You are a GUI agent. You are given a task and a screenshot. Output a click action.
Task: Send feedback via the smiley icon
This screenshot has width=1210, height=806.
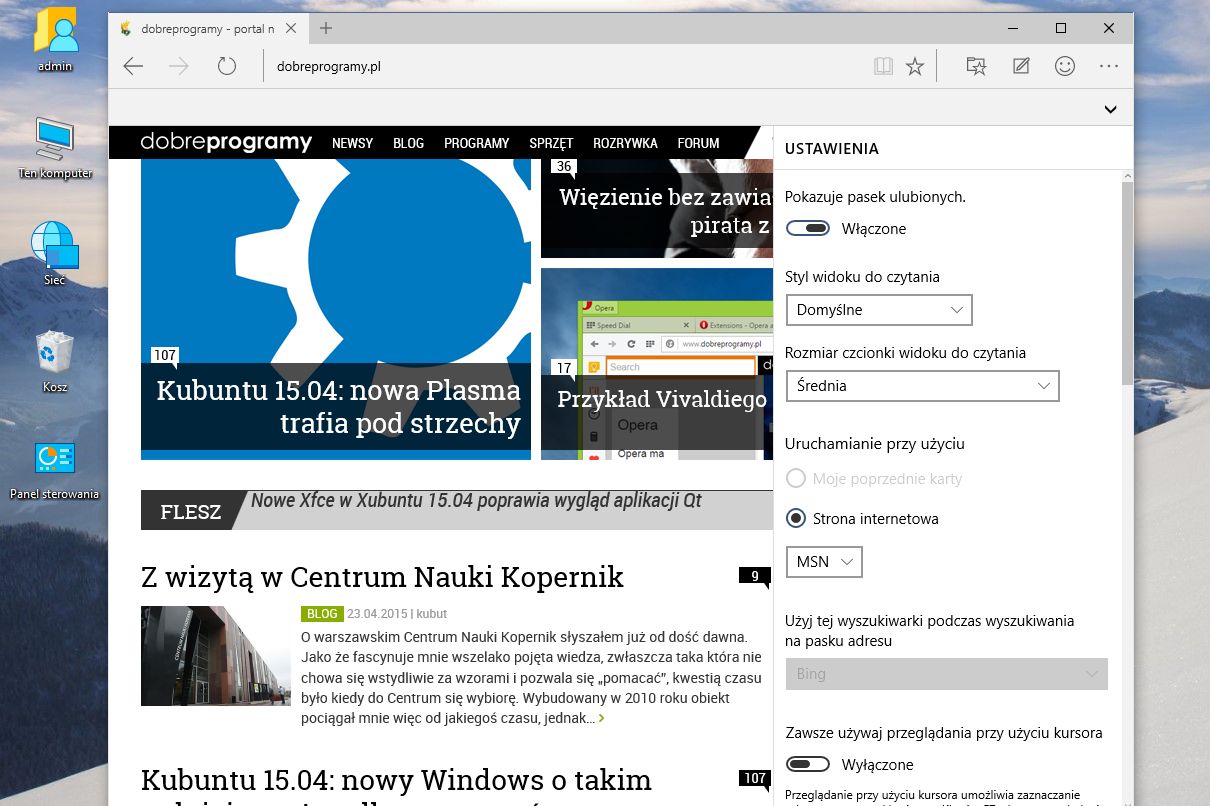point(1065,66)
